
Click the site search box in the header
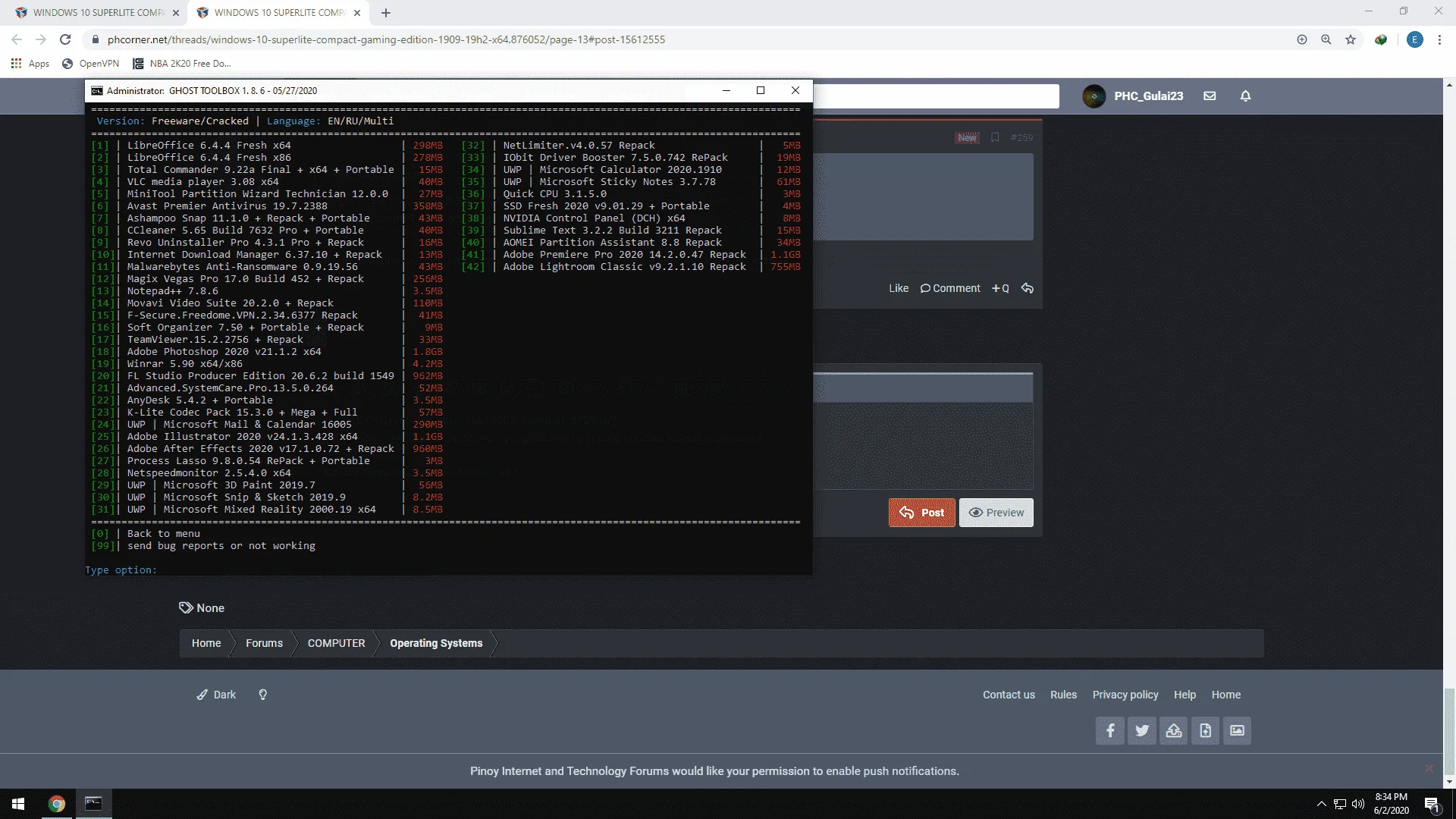click(936, 96)
